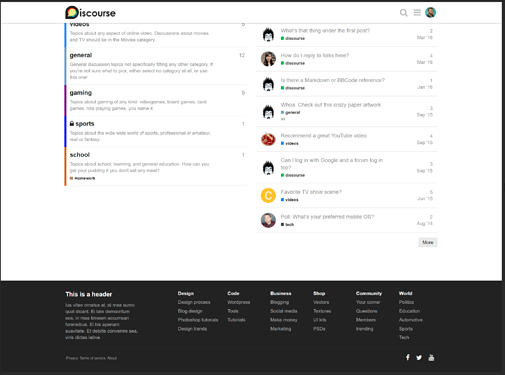Click avatar beside 'How do I reply to folks here?'
Screen dimensions: 505x375
268,59
